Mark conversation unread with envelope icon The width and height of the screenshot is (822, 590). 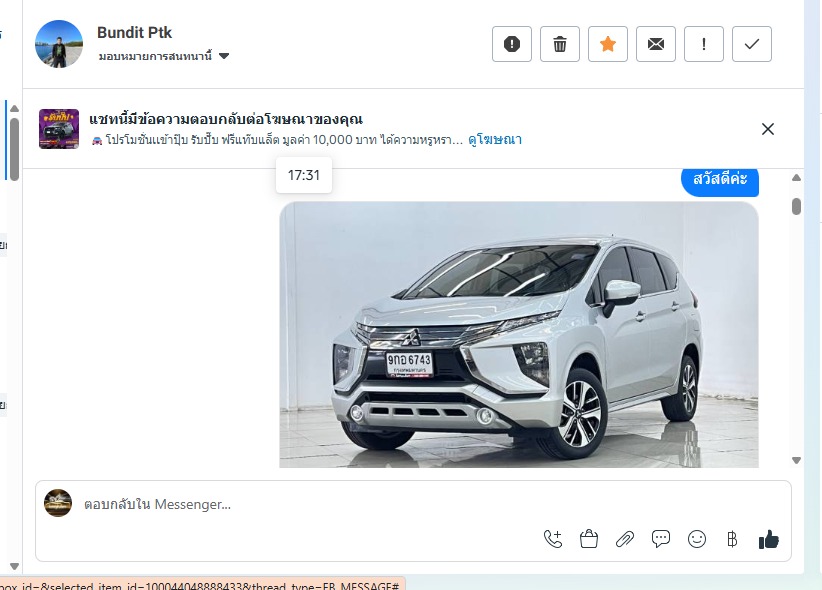(656, 44)
